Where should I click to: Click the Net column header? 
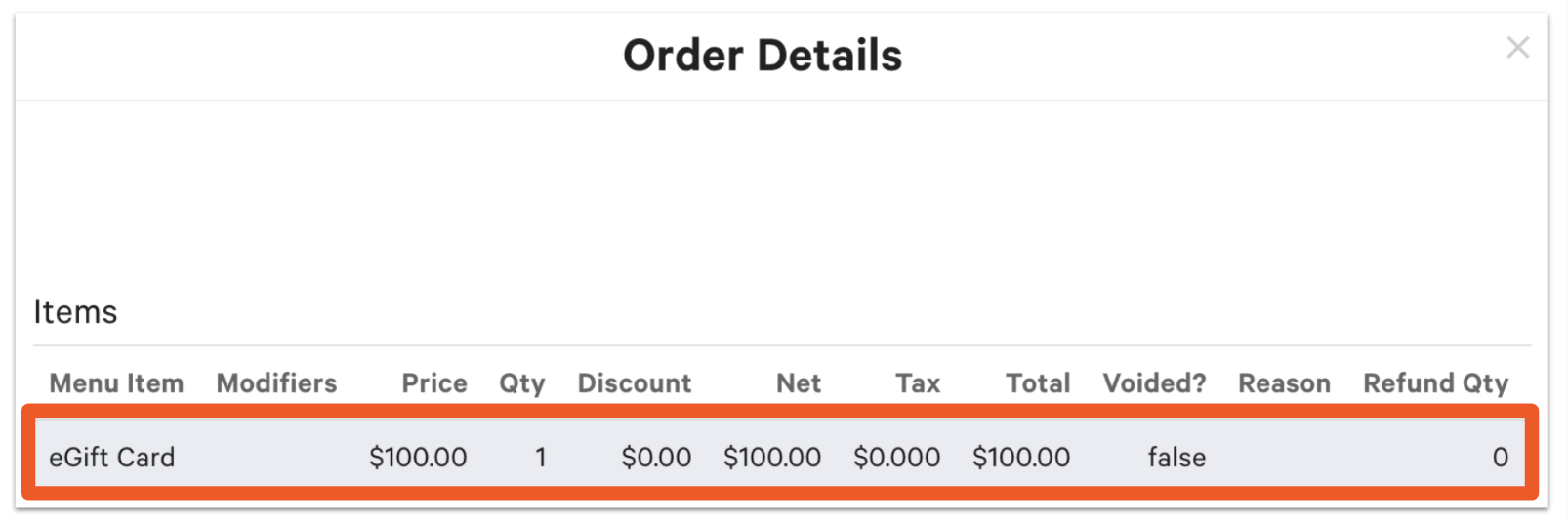(x=798, y=383)
